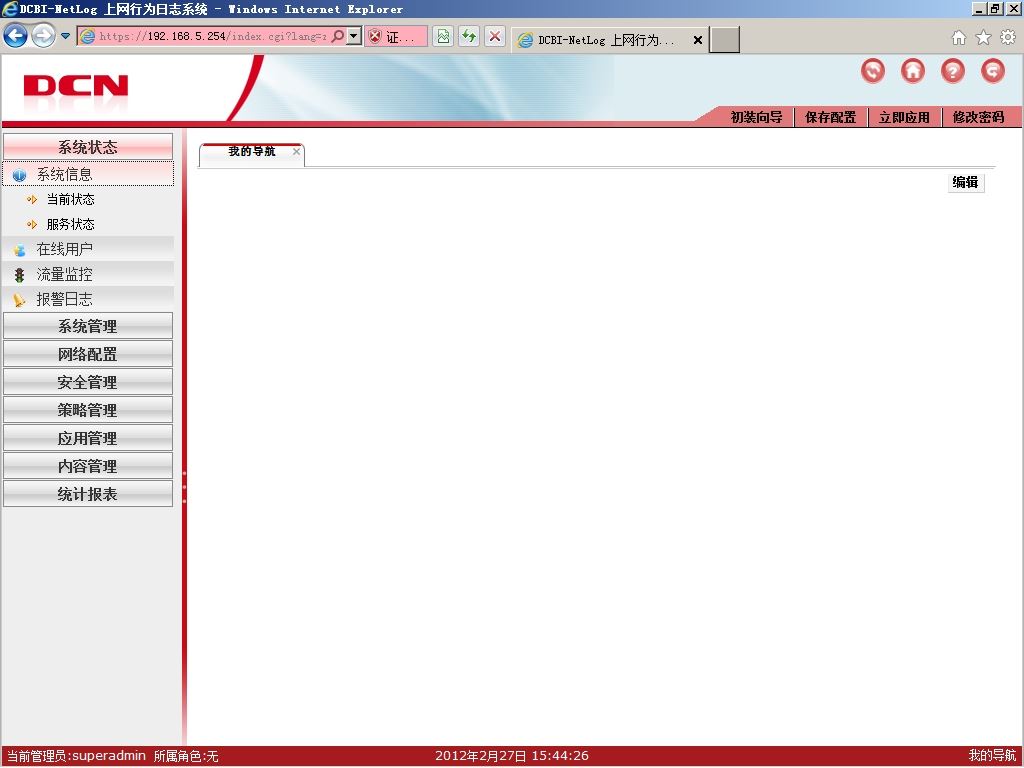1024x768 pixels.
Task: Click 立即应用 apply now button
Action: [904, 118]
